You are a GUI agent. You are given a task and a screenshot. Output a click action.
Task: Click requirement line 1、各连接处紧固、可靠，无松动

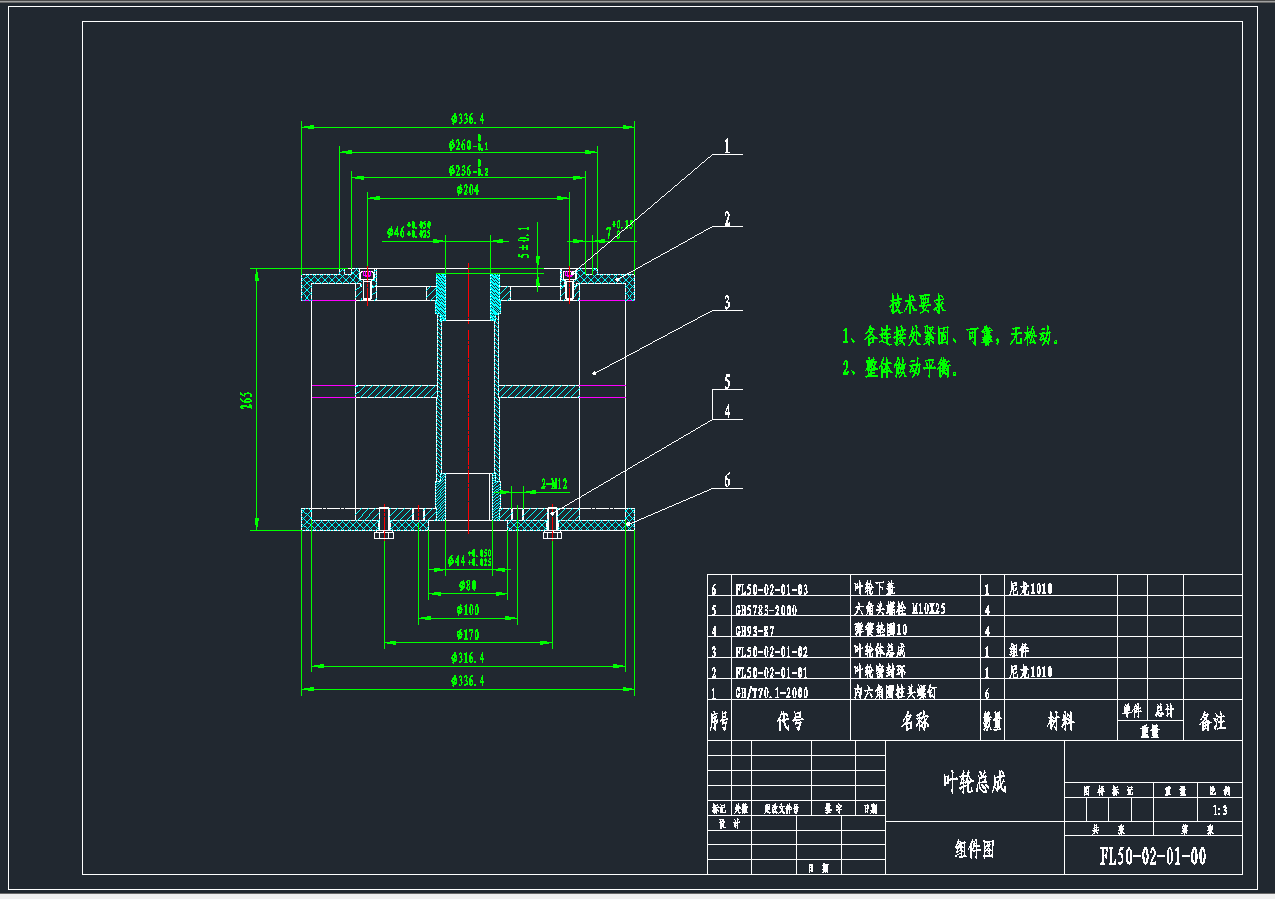point(949,337)
